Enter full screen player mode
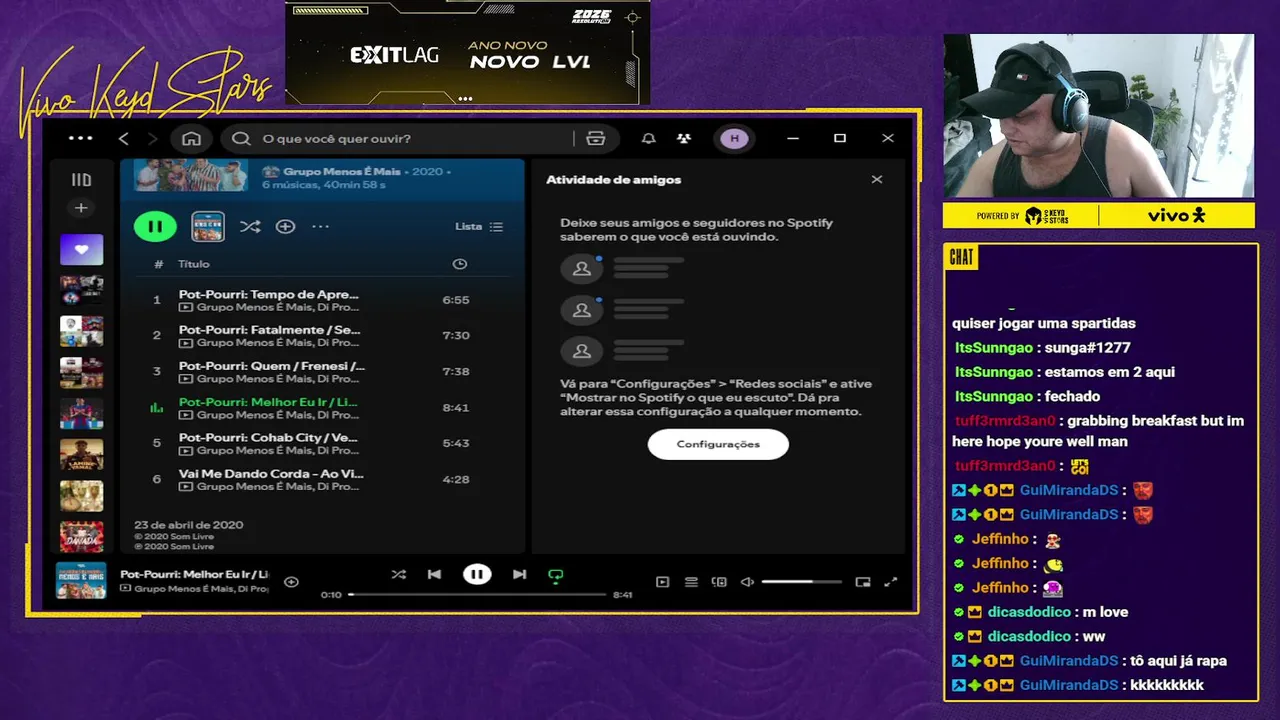This screenshot has width=1280, height=720. [x=891, y=582]
